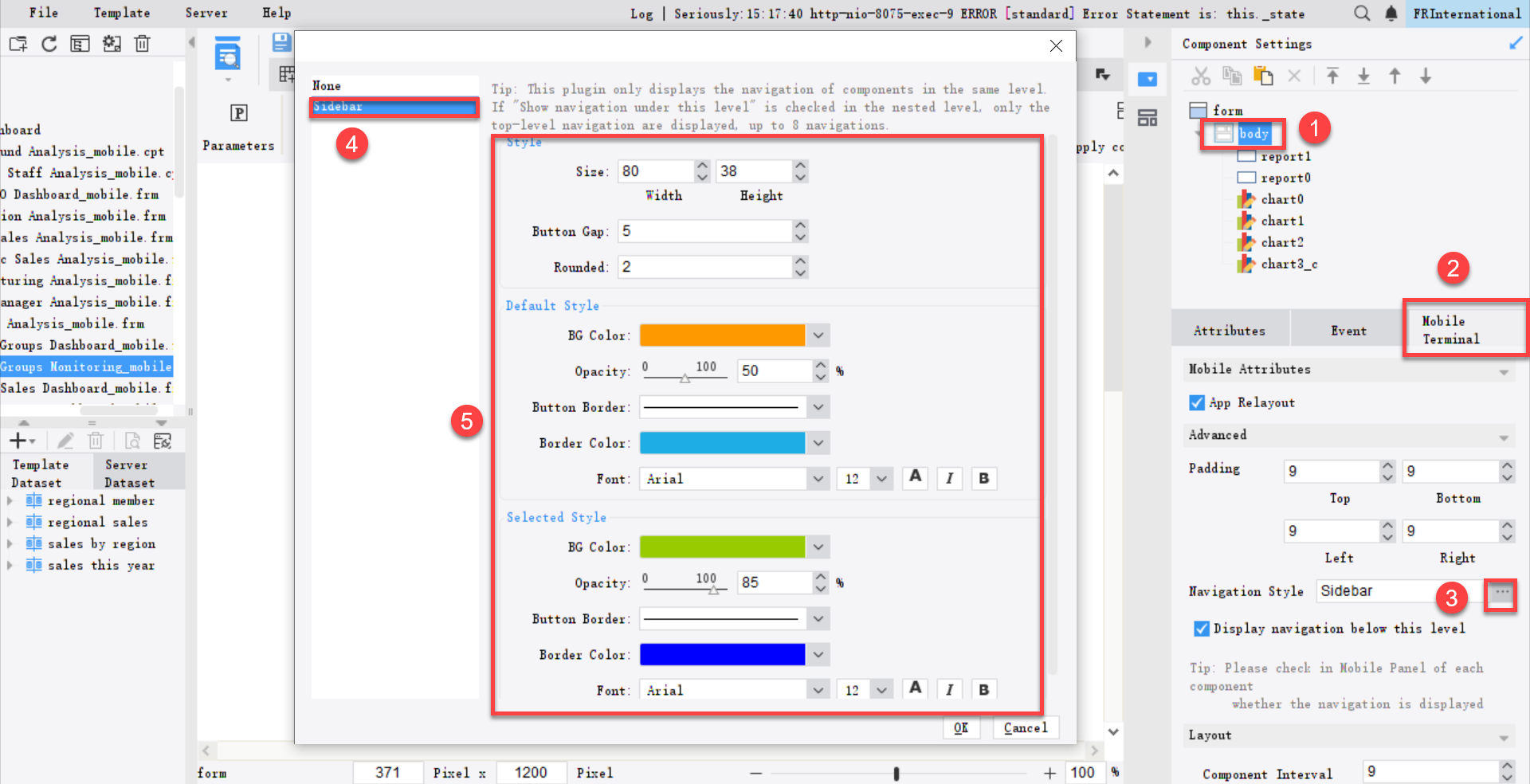Screen dimensions: 1530x784
Task: Toggle italic in Default Style font
Action: [x=949, y=478]
